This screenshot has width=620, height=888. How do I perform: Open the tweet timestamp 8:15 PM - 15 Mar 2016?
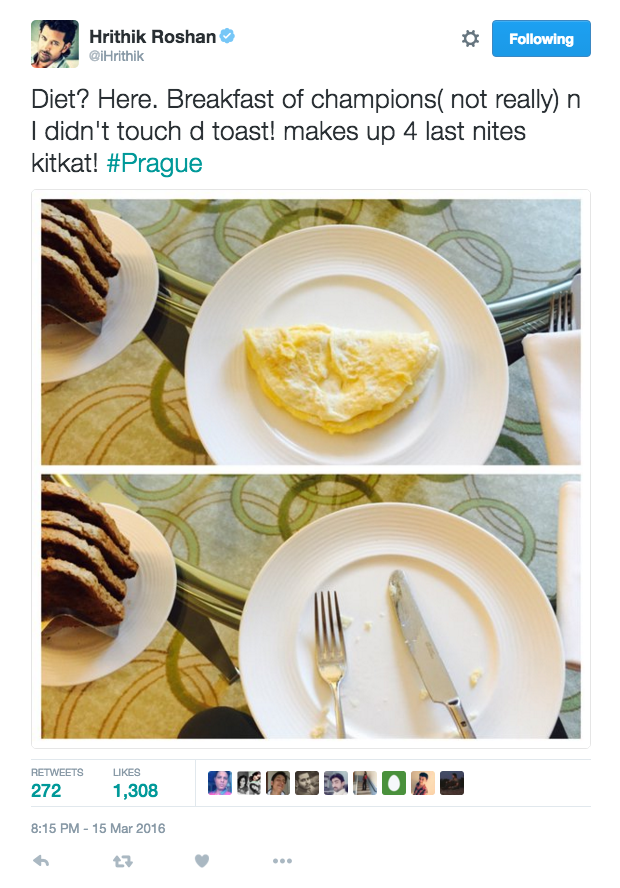tap(98, 829)
